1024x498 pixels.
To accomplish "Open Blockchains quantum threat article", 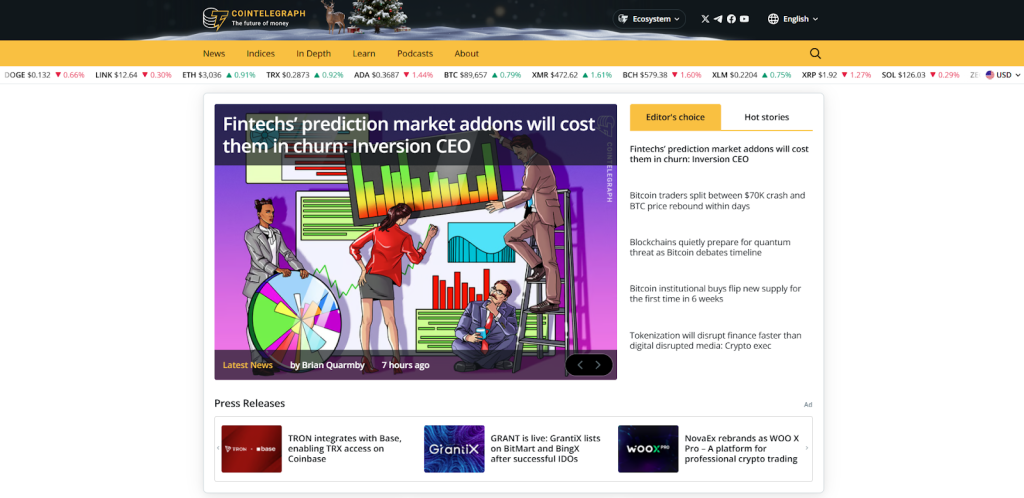I will click(710, 247).
